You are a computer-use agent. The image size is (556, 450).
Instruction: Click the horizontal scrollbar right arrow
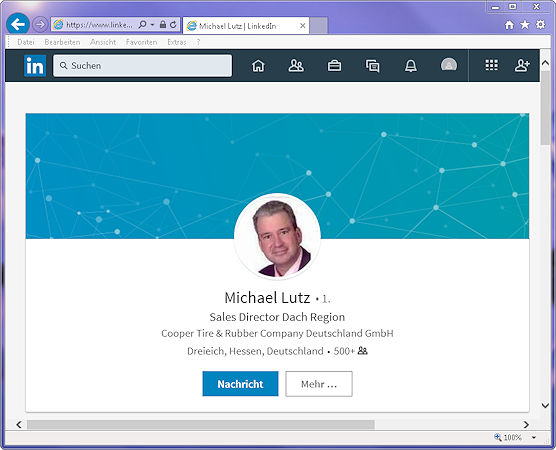point(526,424)
